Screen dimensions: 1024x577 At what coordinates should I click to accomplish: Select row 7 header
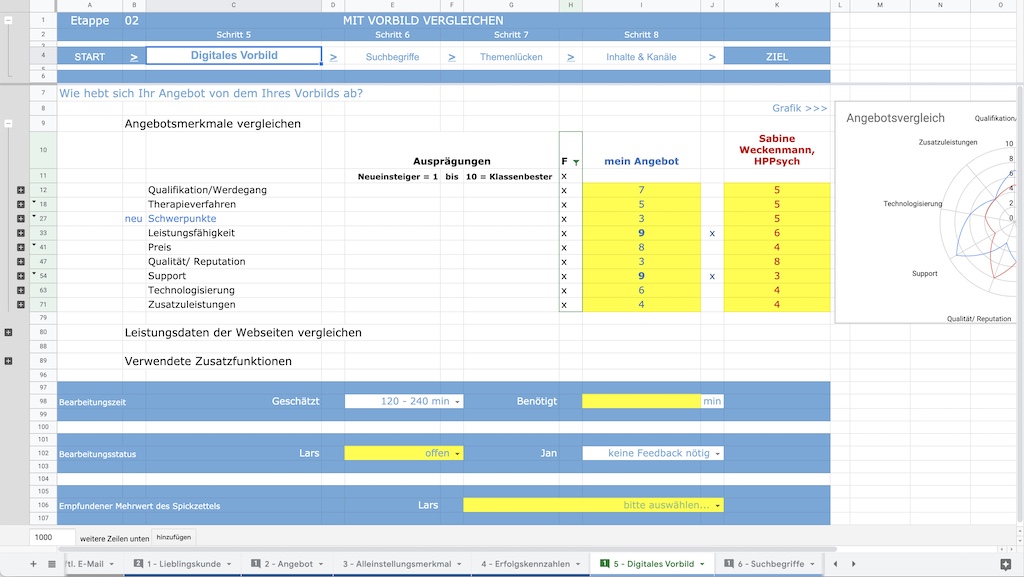click(x=43, y=93)
